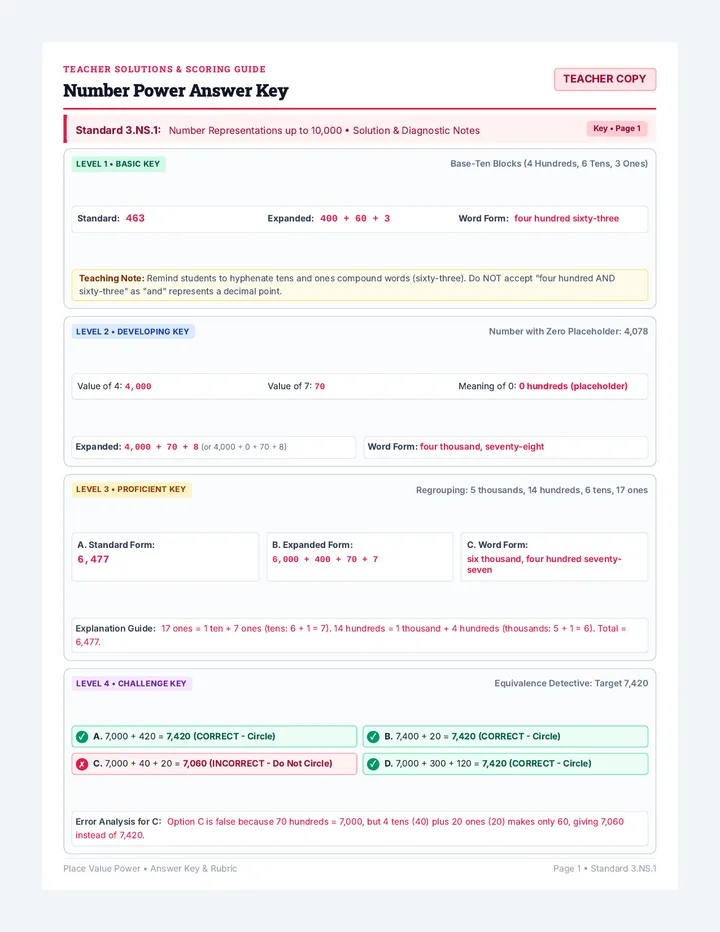Screen dimensions: 720x932
Task: Click the Key • Page 1 badge
Action: 617,128
